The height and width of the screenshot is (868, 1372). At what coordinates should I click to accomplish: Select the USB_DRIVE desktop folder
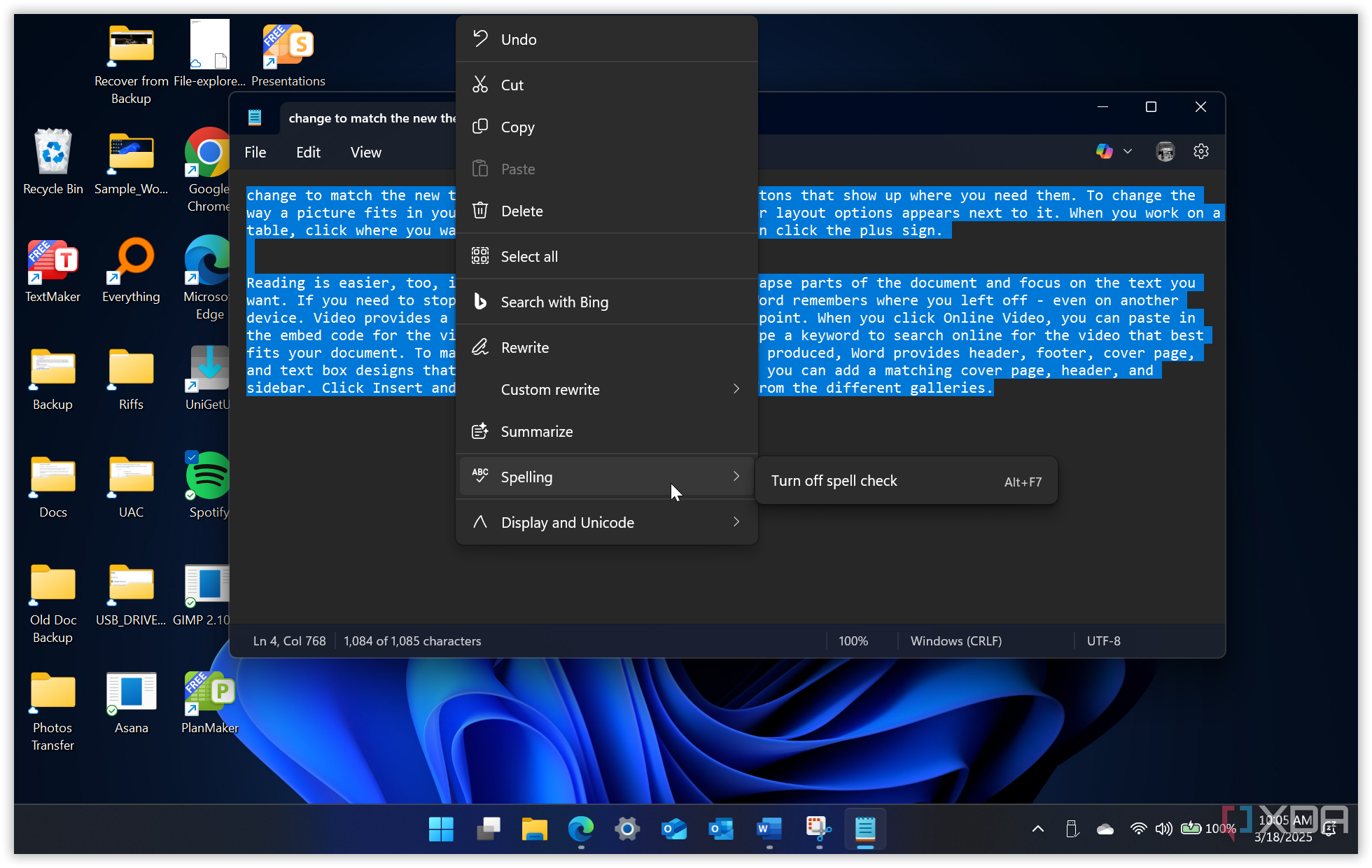(131, 594)
